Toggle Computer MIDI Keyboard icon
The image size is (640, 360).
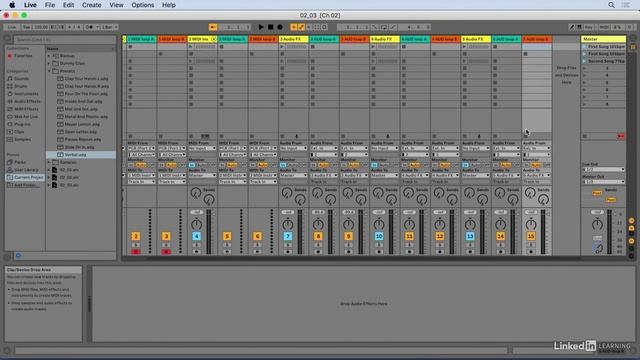coord(579,27)
